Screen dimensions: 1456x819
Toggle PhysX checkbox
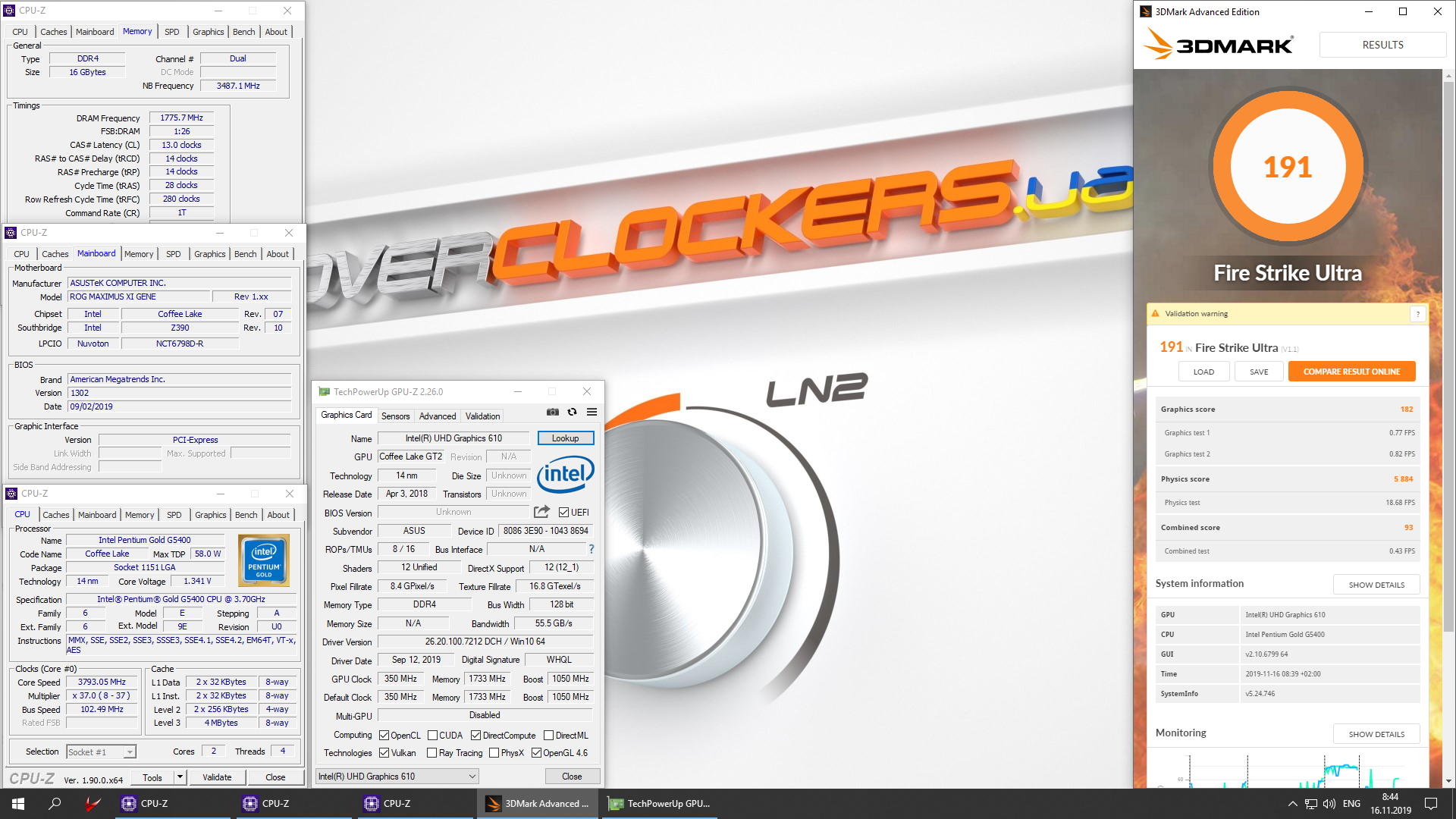click(x=494, y=753)
